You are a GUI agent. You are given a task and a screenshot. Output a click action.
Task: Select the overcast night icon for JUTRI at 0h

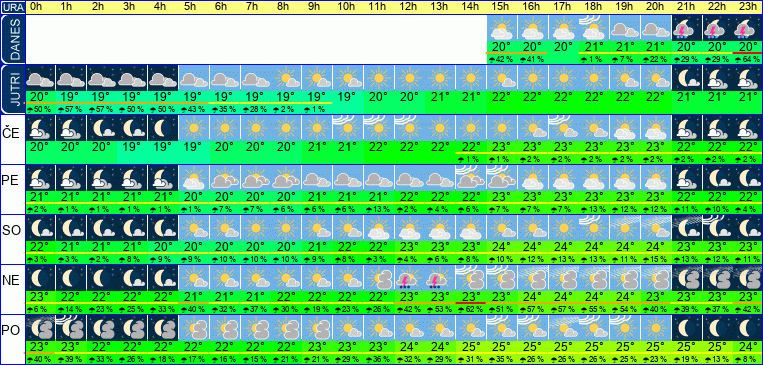[x=40, y=78]
